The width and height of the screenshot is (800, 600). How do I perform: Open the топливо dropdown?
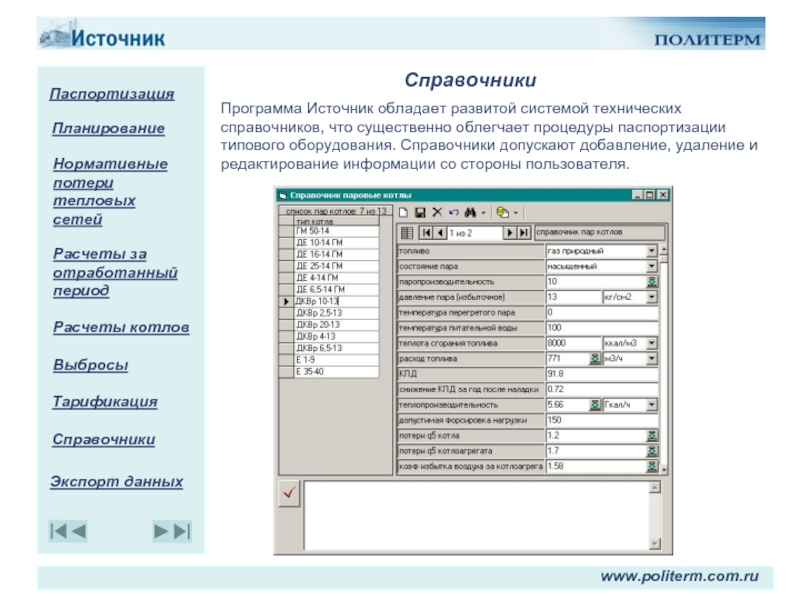[652, 251]
